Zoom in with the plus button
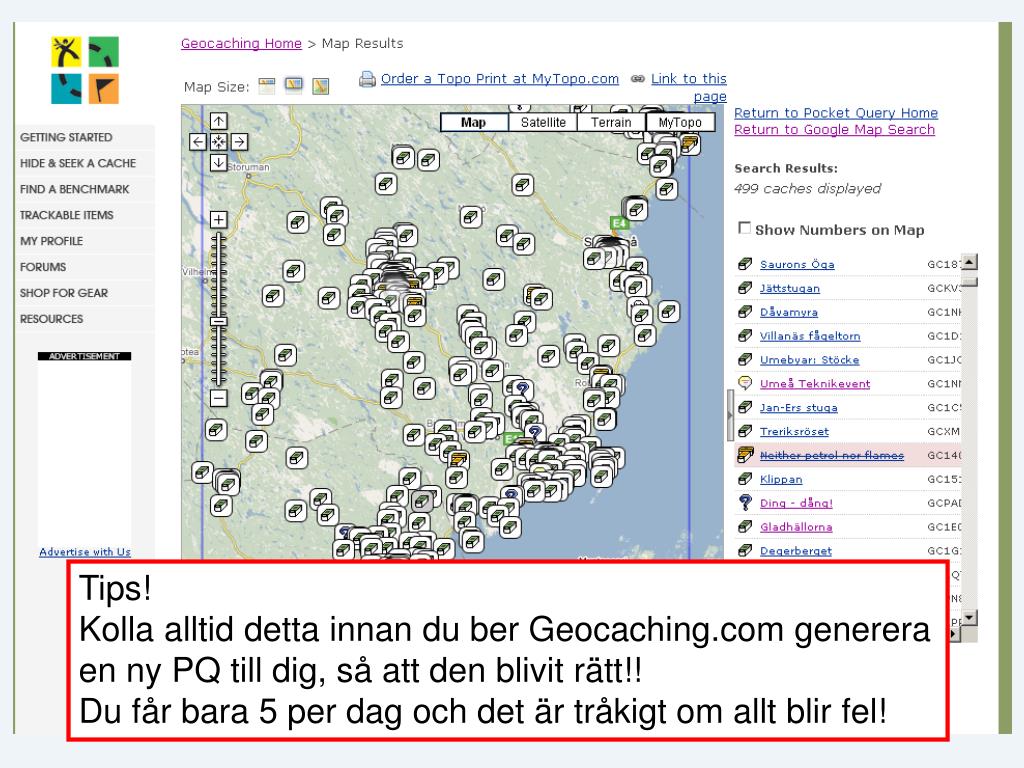Screen dimensions: 1024x768 click(219, 219)
